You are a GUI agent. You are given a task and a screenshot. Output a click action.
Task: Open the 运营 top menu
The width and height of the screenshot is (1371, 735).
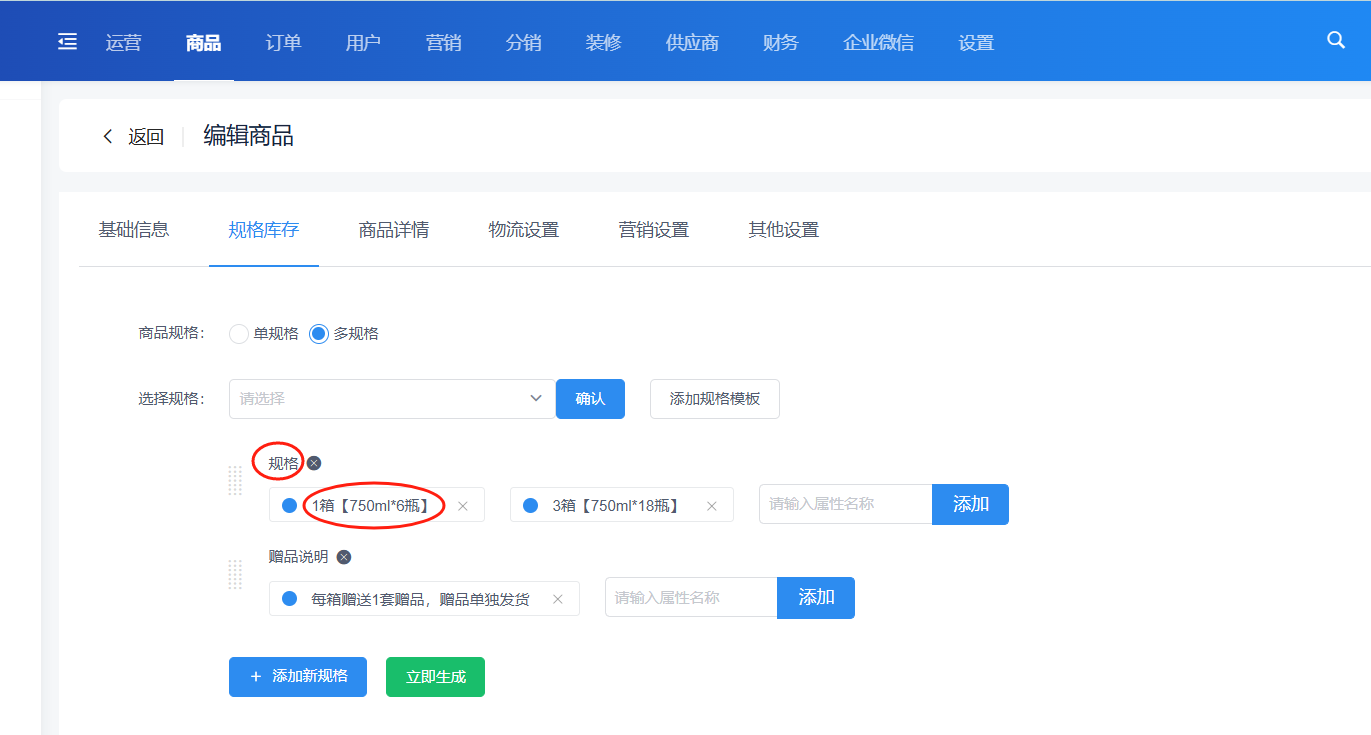click(124, 42)
